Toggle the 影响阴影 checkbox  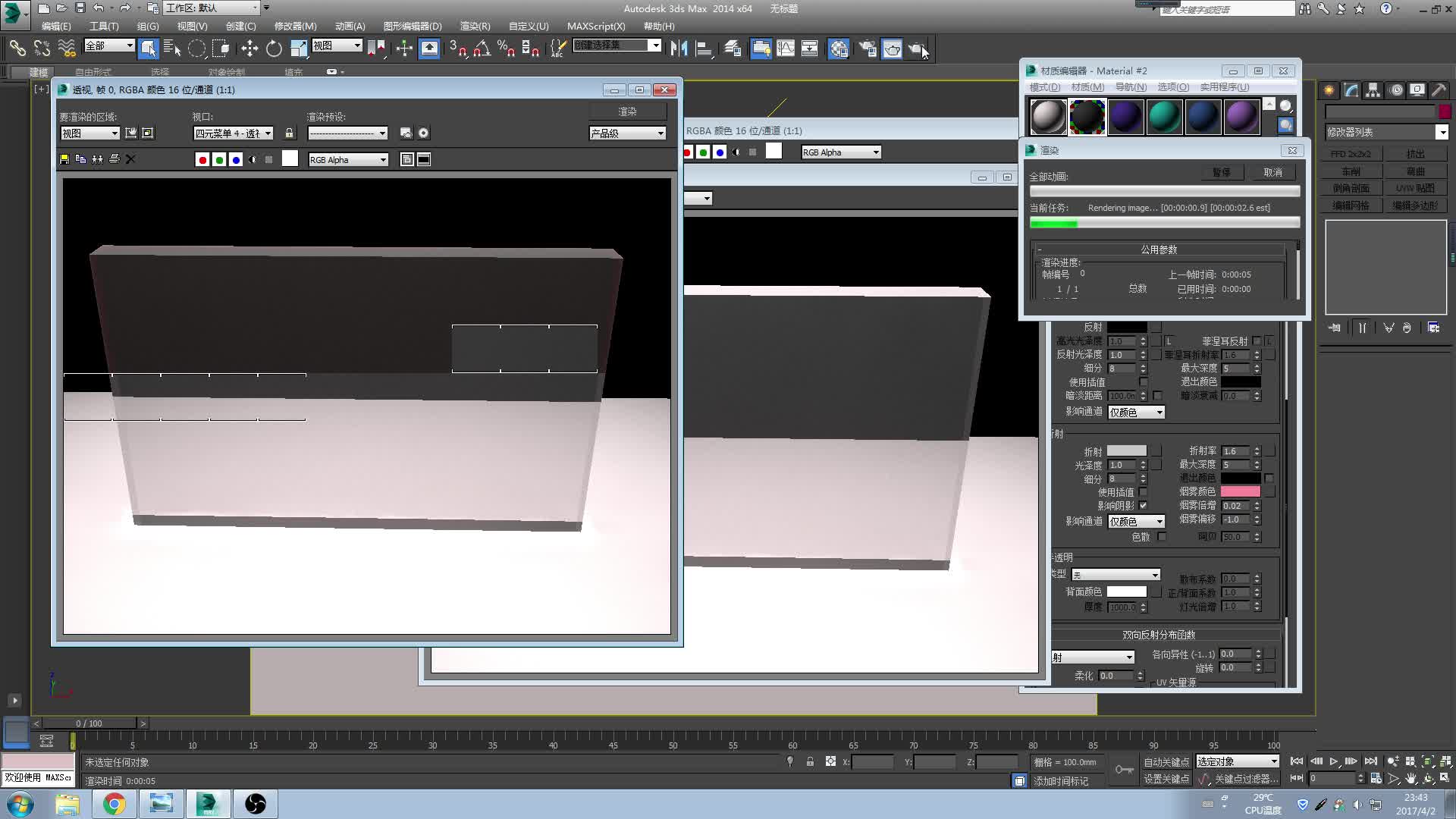click(x=1143, y=506)
